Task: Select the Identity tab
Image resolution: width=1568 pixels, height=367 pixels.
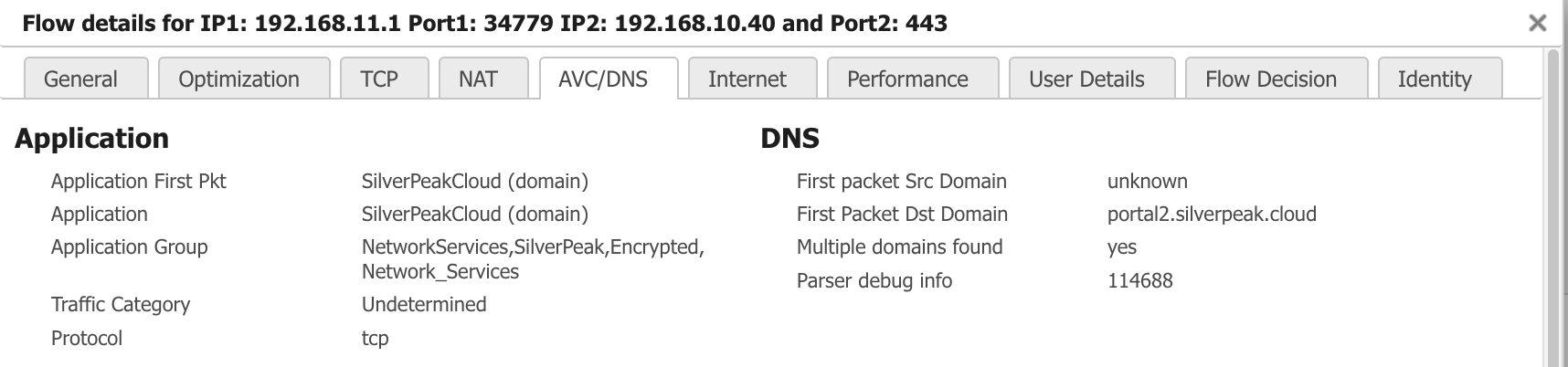Action: tap(1434, 79)
